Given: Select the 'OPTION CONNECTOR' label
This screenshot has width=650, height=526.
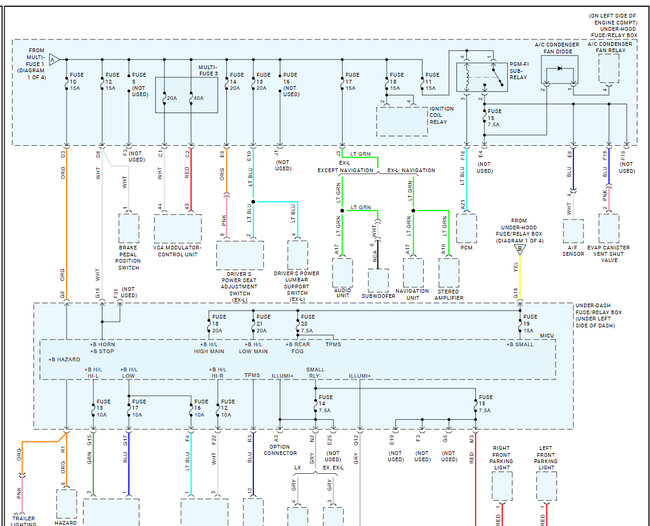Looking at the screenshot, I should (281, 450).
